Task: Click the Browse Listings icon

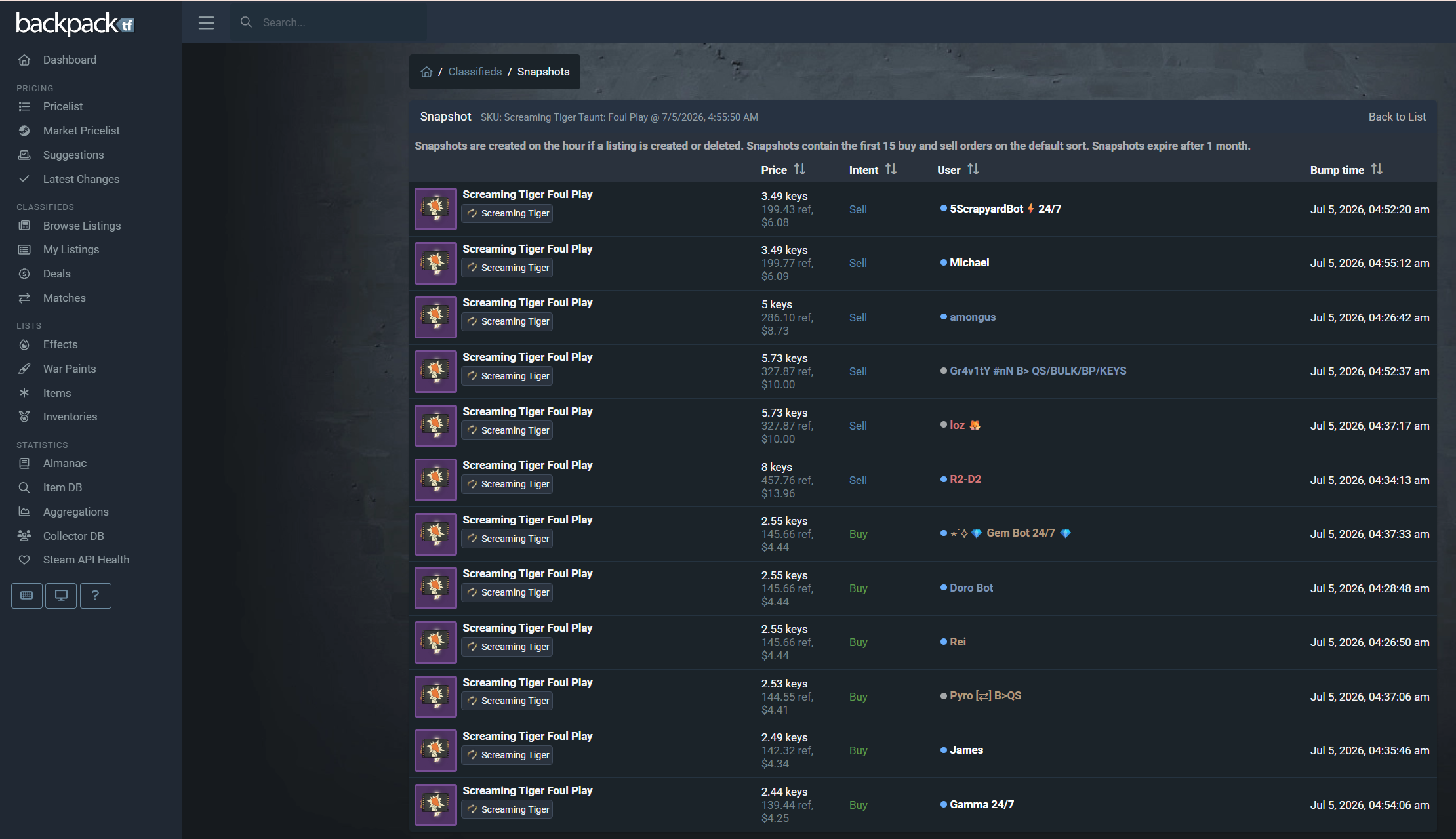Action: (24, 226)
